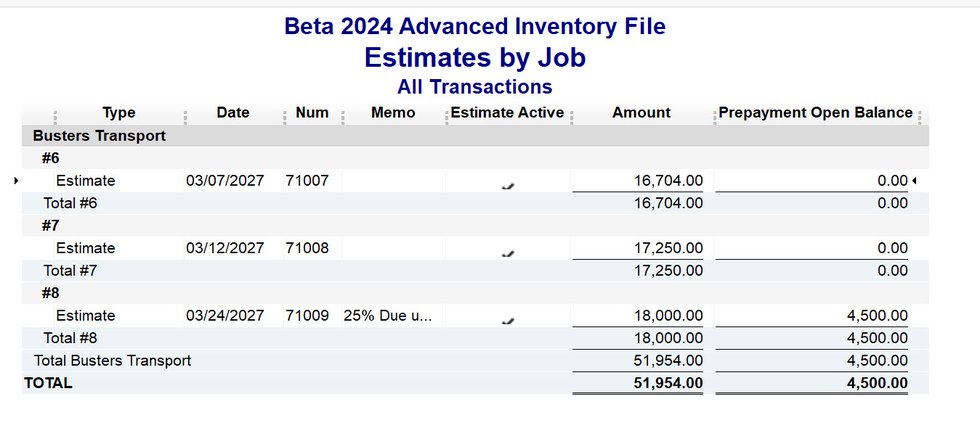
Task: Select the #8 job group heading
Action: pos(52,293)
